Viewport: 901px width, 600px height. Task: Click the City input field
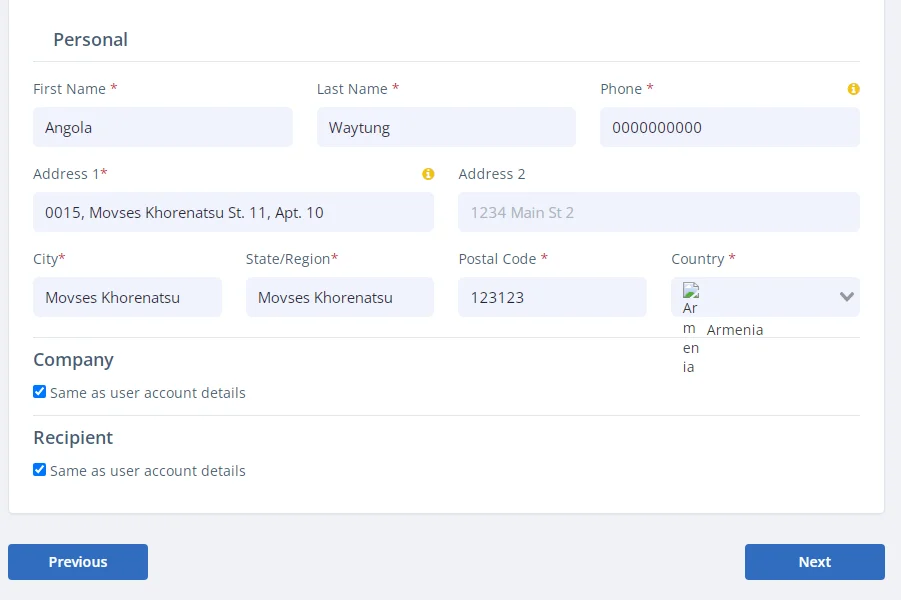[x=128, y=297]
